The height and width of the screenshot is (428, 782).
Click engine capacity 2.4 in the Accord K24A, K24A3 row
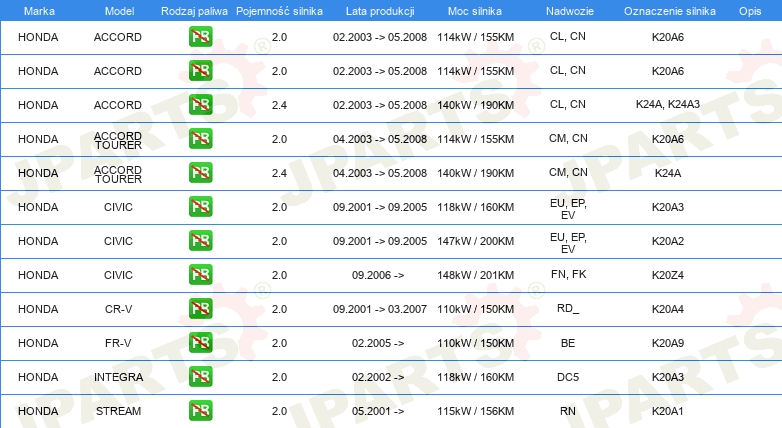click(x=279, y=105)
